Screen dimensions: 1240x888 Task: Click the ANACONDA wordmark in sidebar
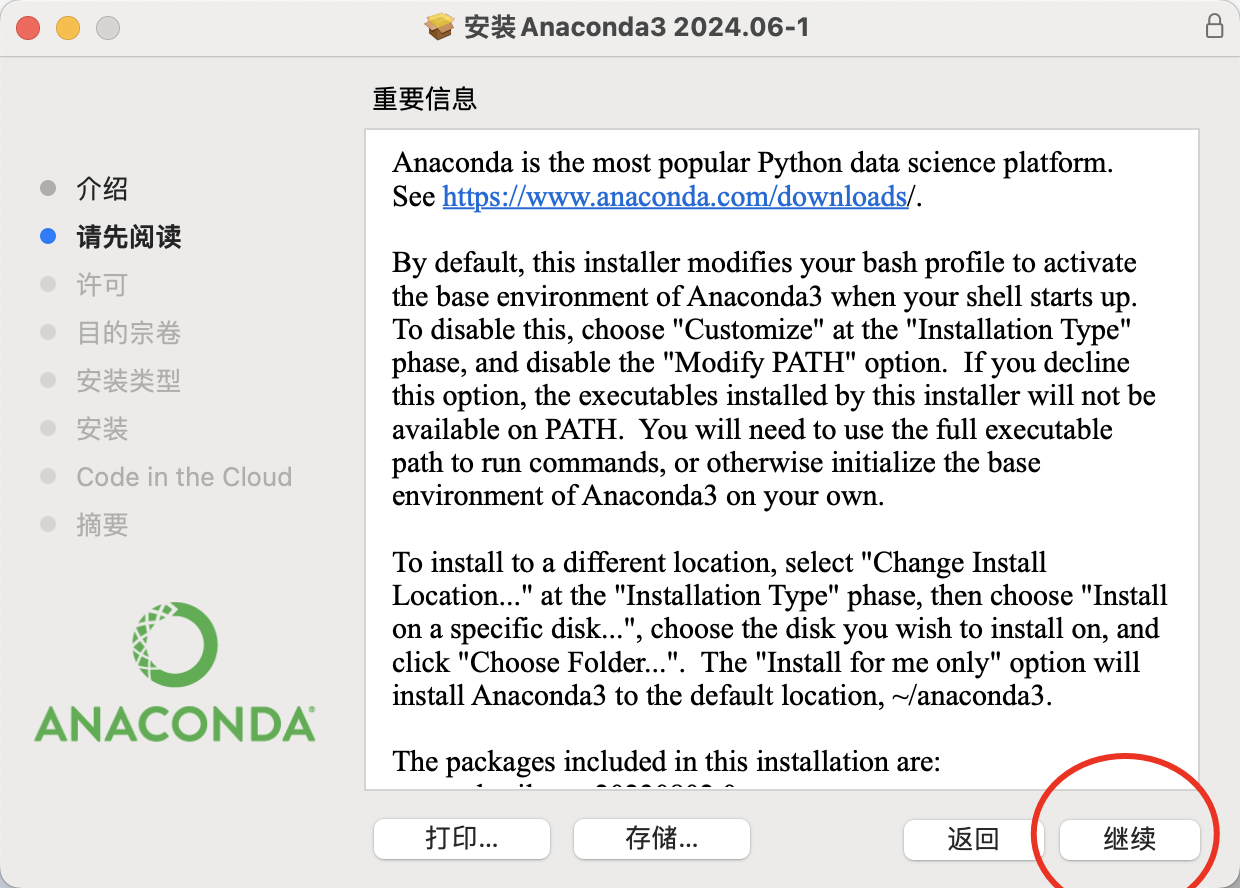click(x=175, y=724)
